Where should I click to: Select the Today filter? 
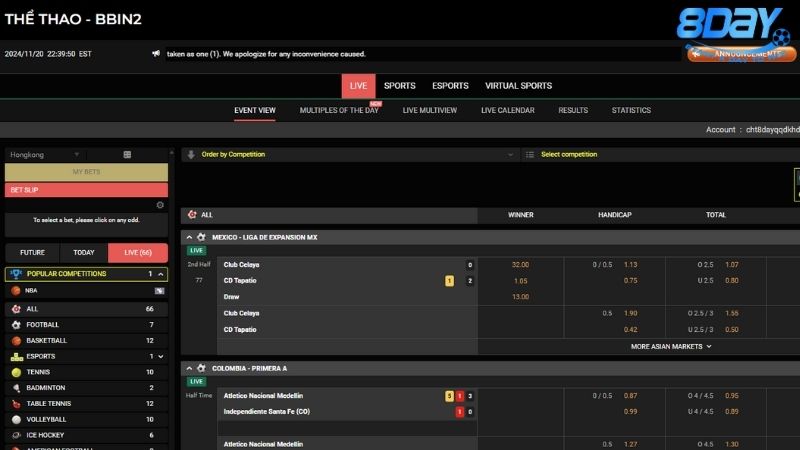pyautogui.click(x=84, y=253)
